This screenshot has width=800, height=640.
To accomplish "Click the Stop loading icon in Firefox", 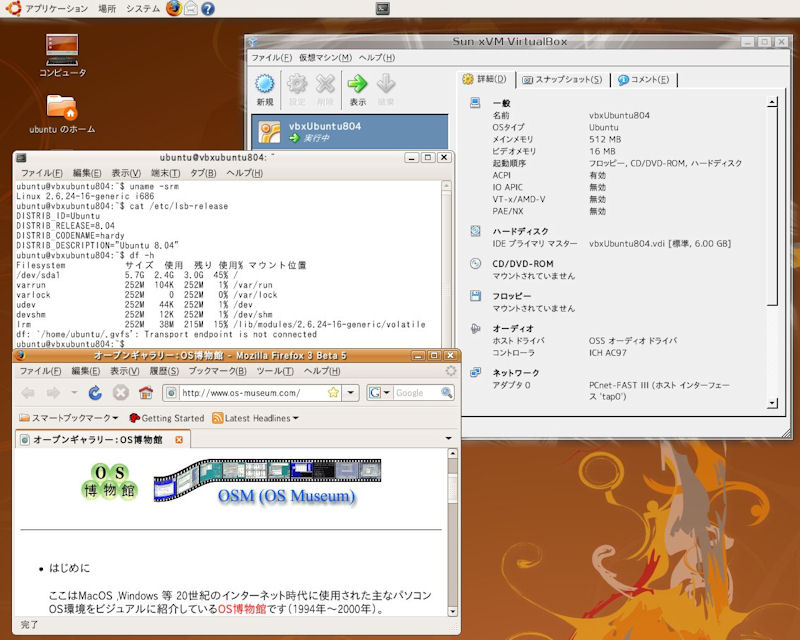I will 120,392.
